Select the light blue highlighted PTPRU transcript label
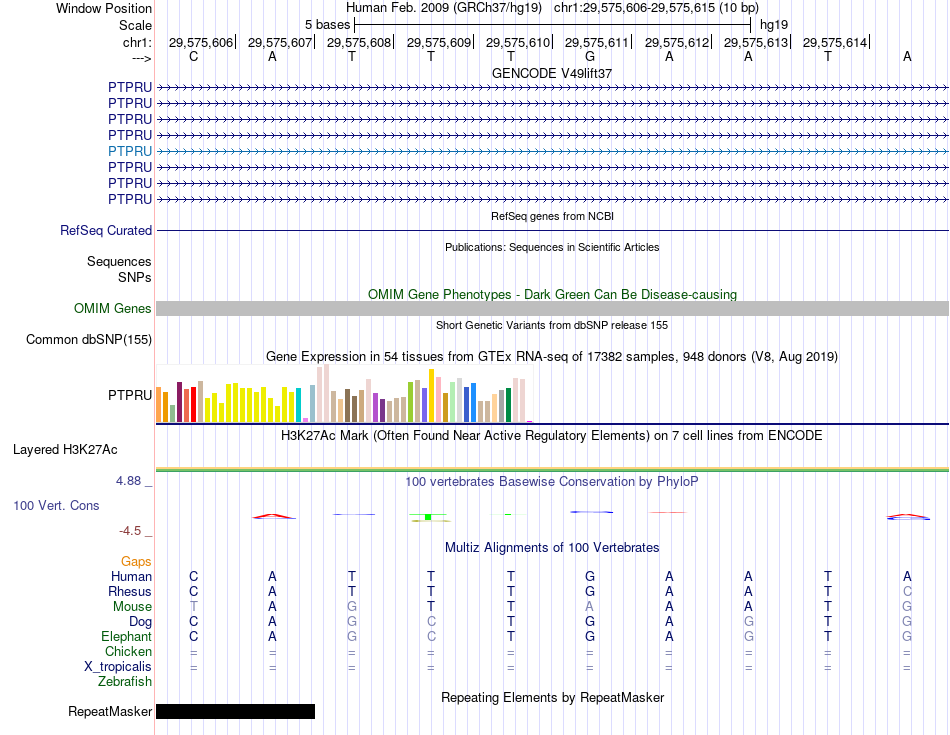This screenshot has width=950, height=735. (130, 151)
